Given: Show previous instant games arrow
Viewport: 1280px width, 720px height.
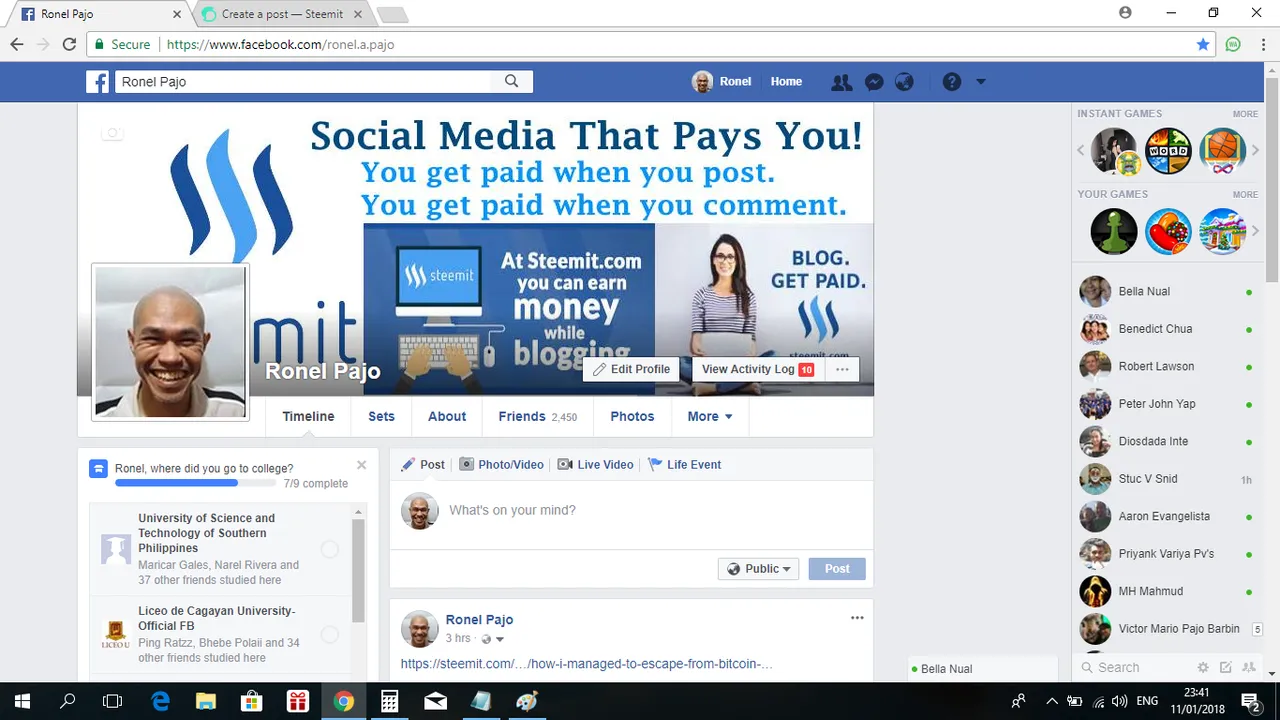Looking at the screenshot, I should click(1081, 151).
